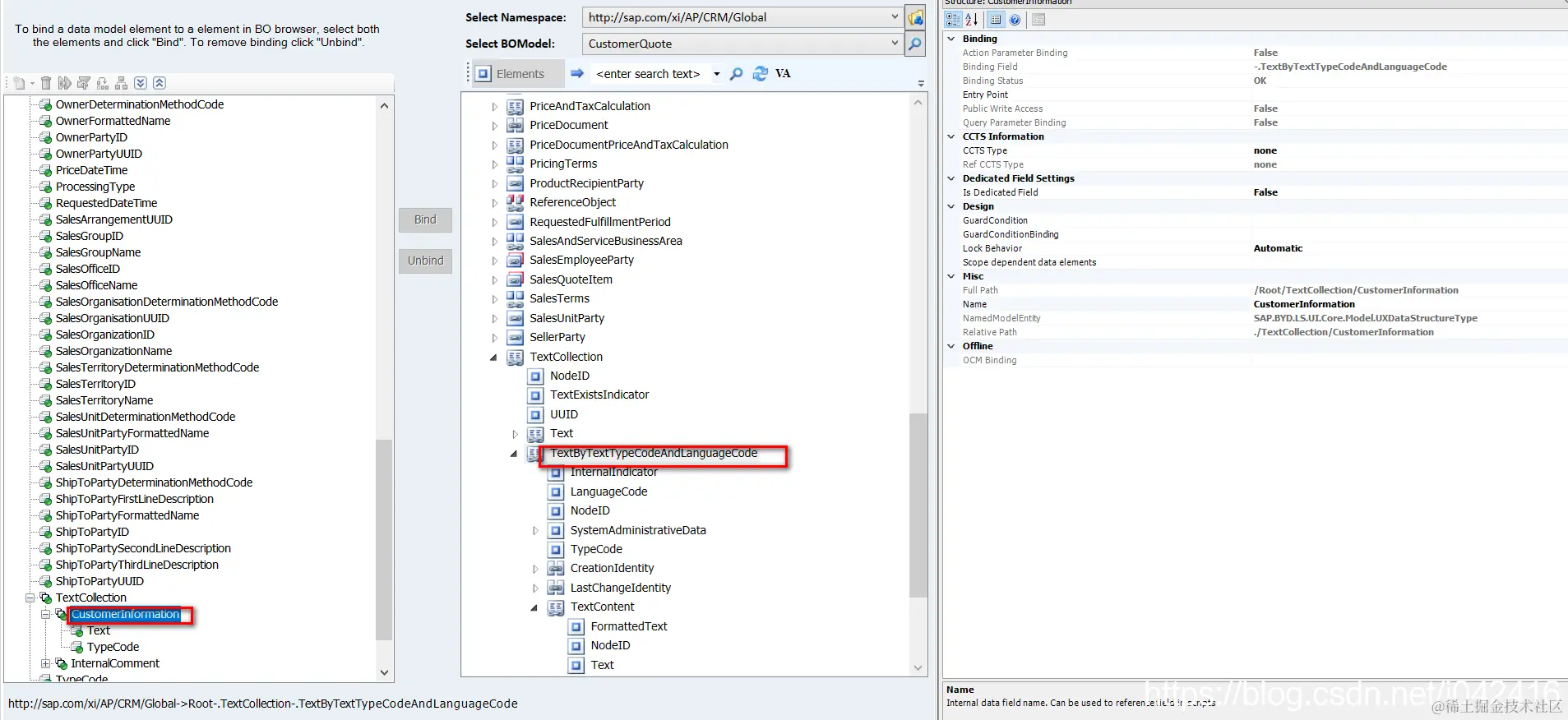Collapse the Dedicated Field Settings category
Screen dimensions: 1568x720
point(951,178)
